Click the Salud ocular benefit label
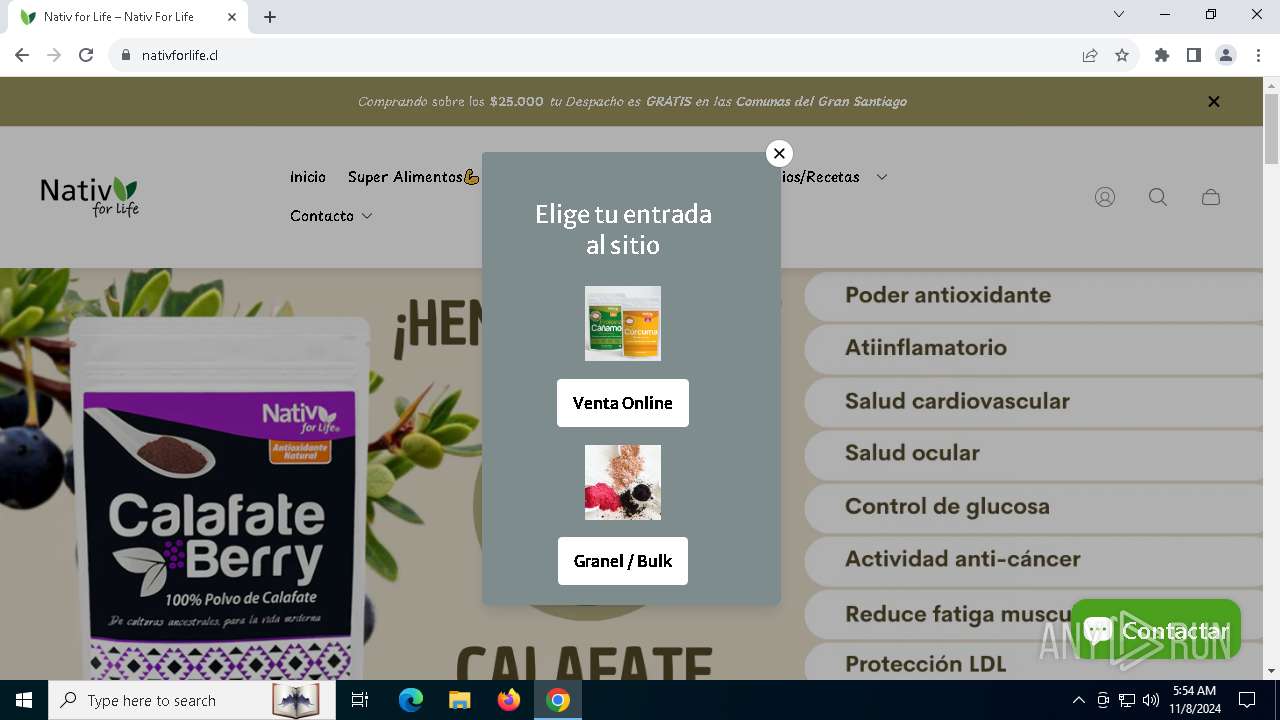Viewport: 1280px width, 720px height. (912, 453)
